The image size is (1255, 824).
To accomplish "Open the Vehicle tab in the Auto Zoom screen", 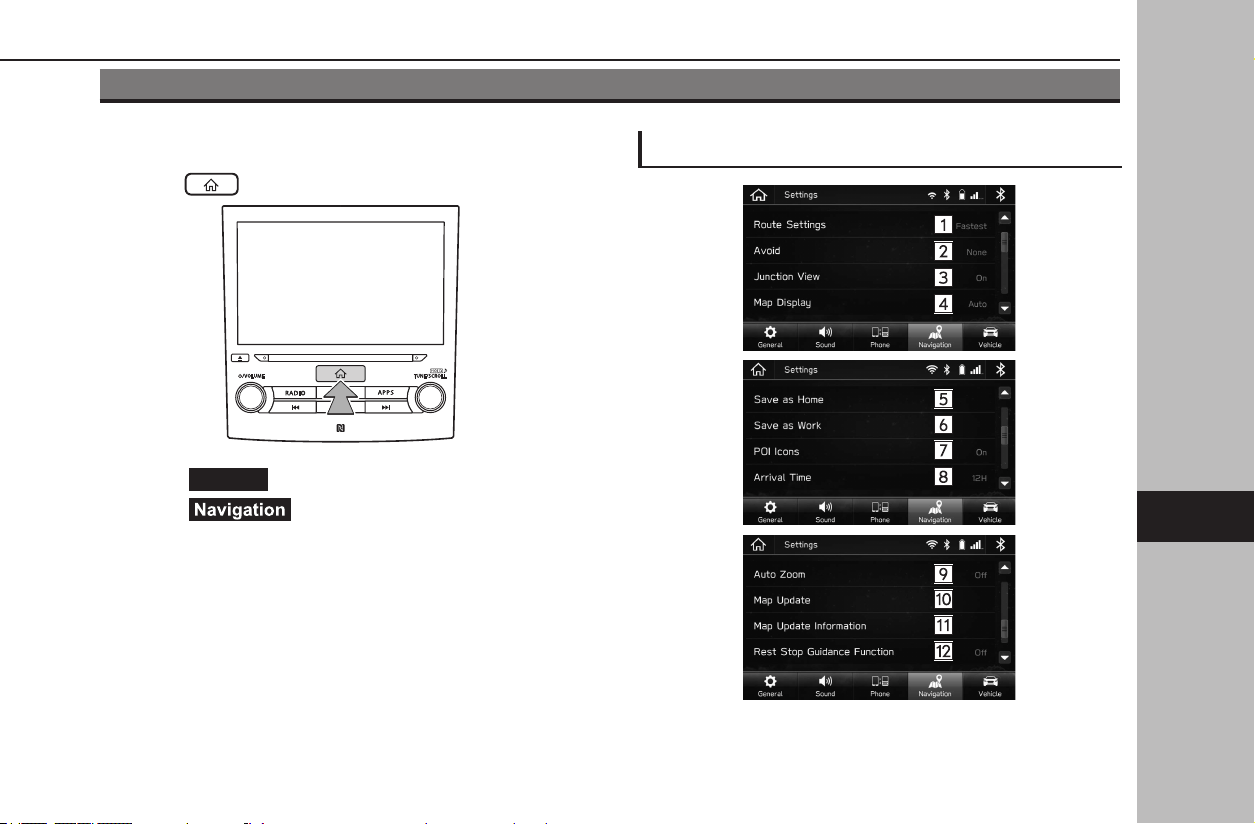I will point(989,686).
